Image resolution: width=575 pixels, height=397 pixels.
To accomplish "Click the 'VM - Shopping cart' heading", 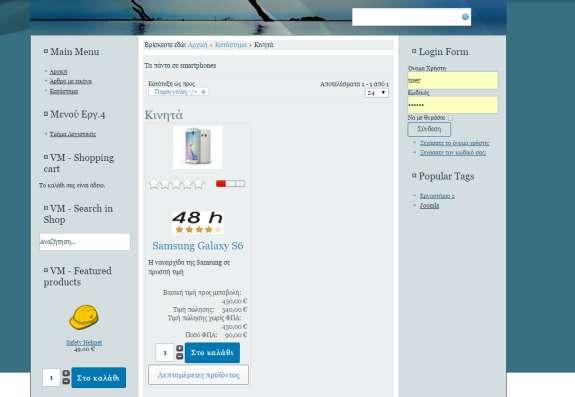I will [x=79, y=163].
